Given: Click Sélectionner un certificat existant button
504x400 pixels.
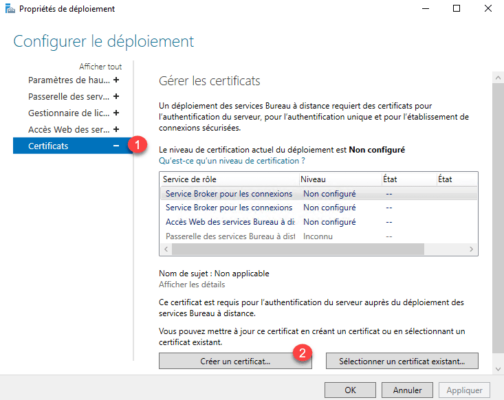Looking at the screenshot, I should 402,361.
